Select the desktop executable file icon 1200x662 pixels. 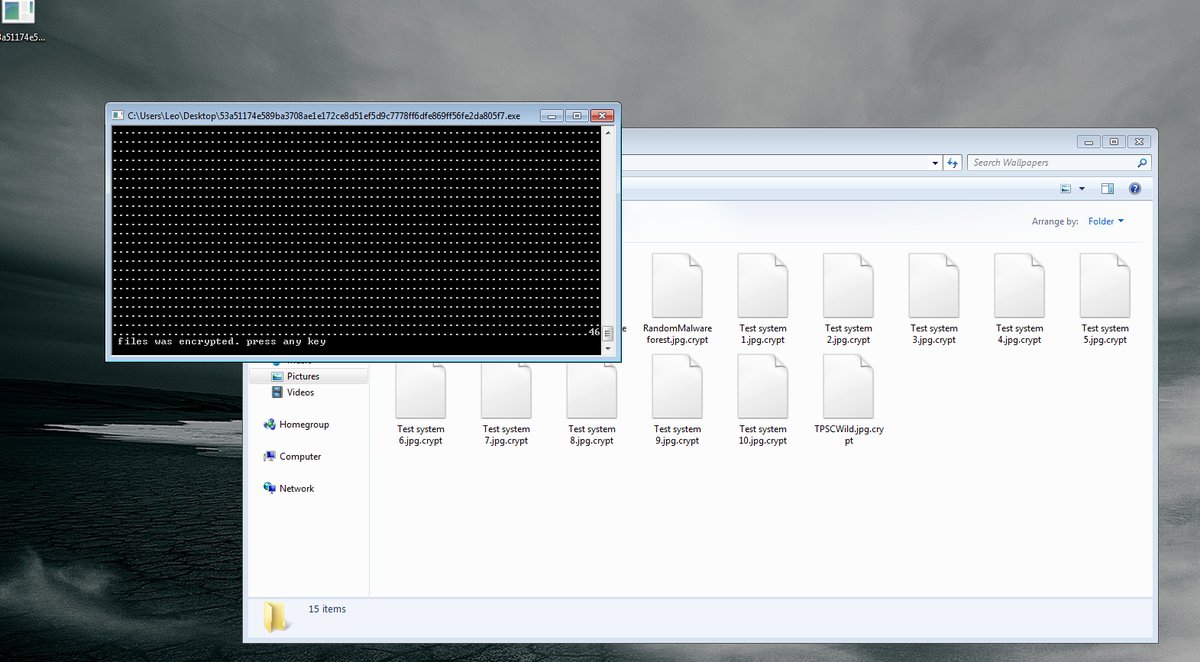(18, 13)
